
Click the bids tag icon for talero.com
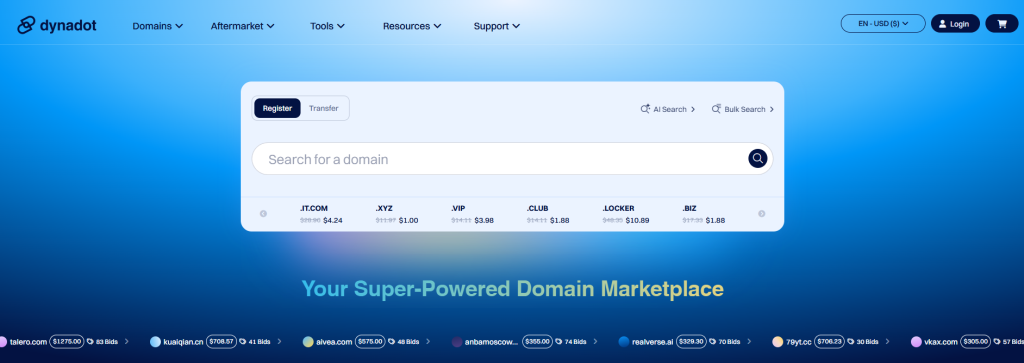pyautogui.click(x=90, y=341)
